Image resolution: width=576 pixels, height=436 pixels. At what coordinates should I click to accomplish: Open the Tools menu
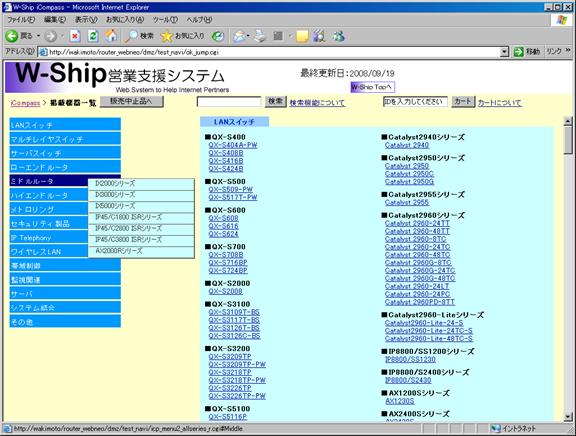coord(165,20)
